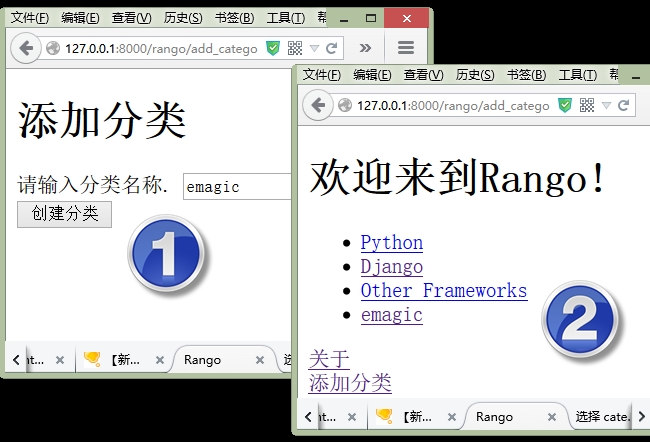This screenshot has height=442, width=650.
Task: Click address bar URL in welcome window
Action: [453, 105]
